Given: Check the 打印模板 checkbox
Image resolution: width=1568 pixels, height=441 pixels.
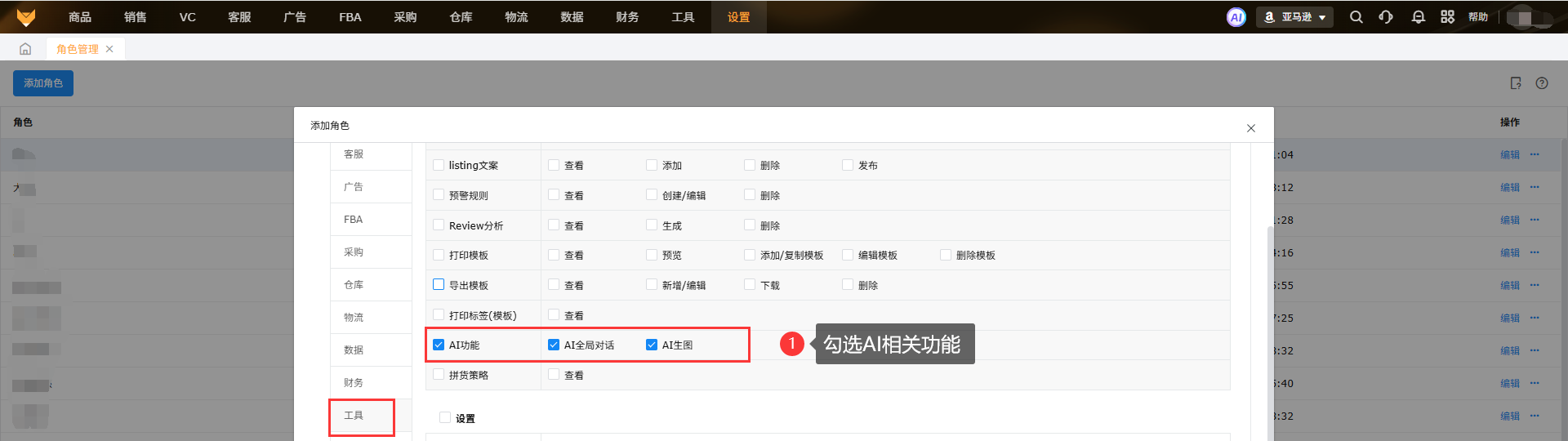Looking at the screenshot, I should pos(439,255).
